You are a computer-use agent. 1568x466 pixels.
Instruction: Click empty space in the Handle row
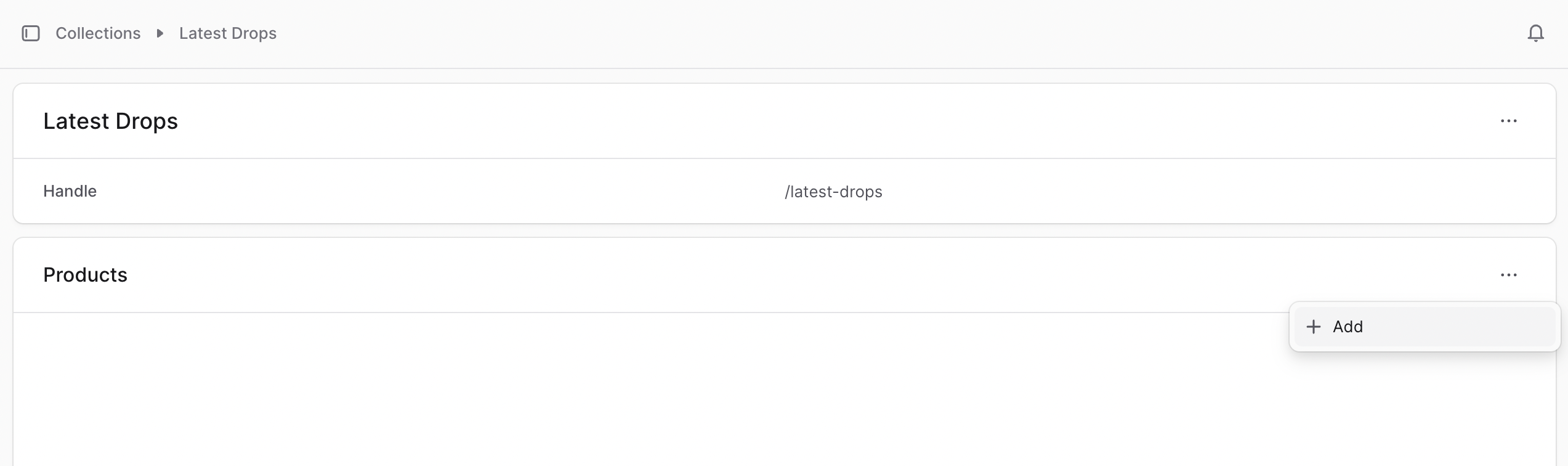click(x=431, y=191)
